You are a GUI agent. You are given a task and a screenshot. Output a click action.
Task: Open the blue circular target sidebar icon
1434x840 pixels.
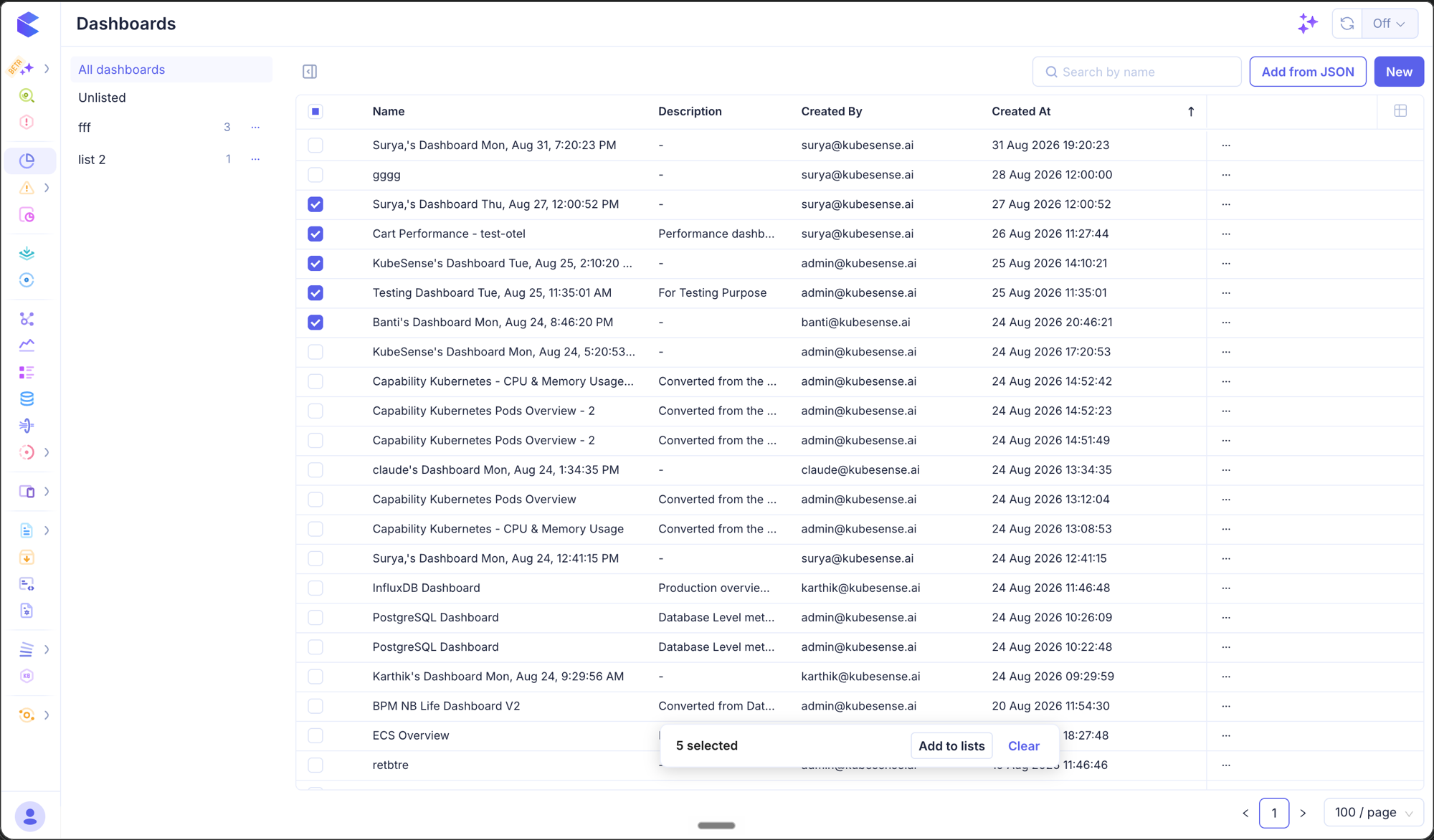click(27, 280)
